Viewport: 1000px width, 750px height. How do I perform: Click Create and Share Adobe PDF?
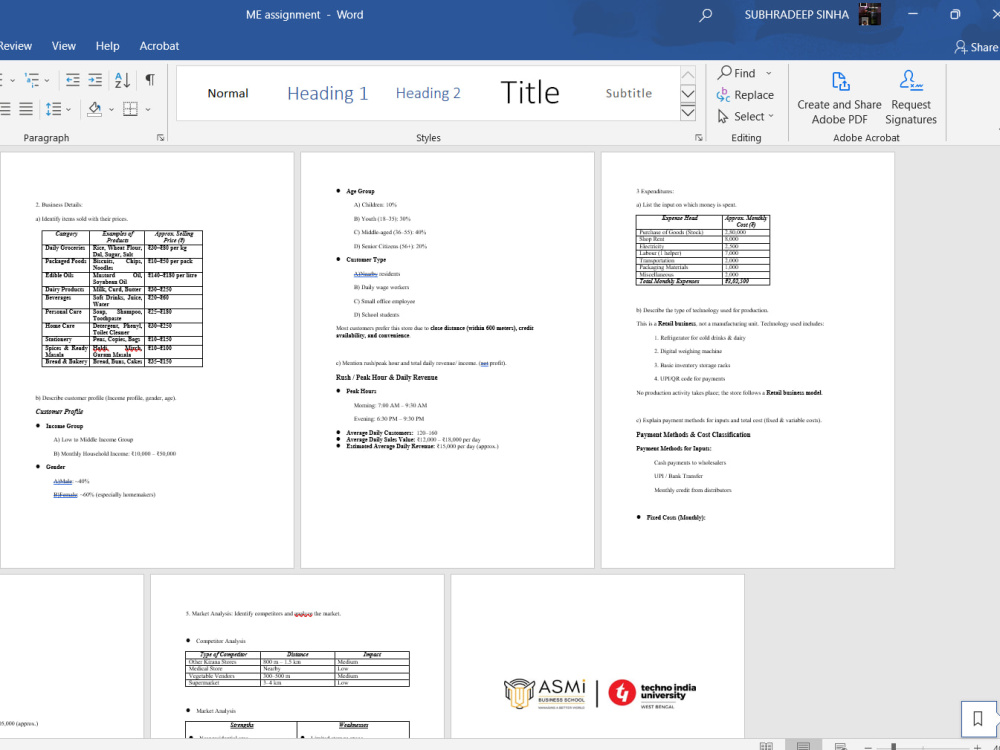coord(839,98)
